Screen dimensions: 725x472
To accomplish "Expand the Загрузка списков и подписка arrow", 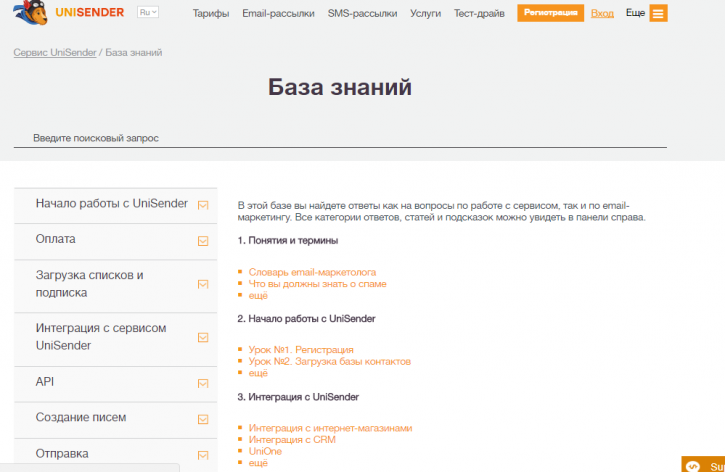I will (x=203, y=284).
